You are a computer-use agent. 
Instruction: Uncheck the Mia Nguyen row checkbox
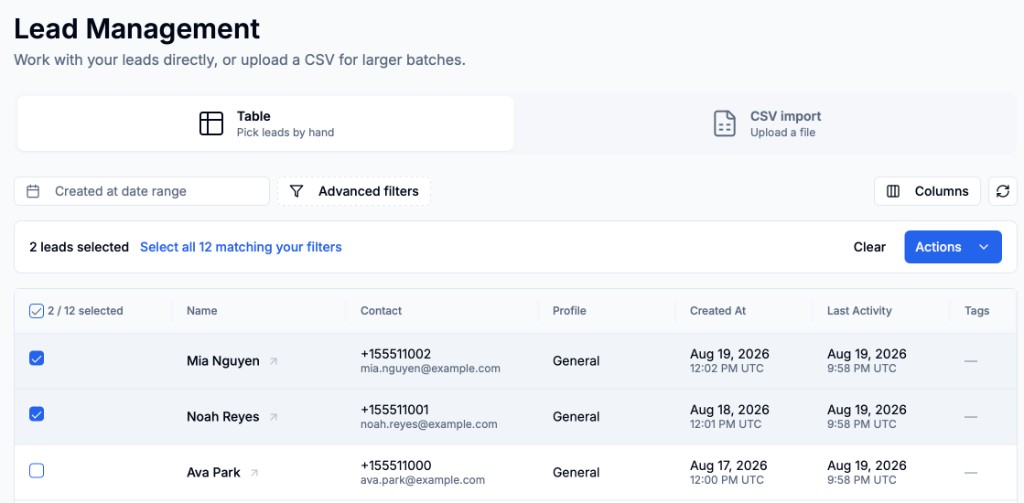pos(37,358)
